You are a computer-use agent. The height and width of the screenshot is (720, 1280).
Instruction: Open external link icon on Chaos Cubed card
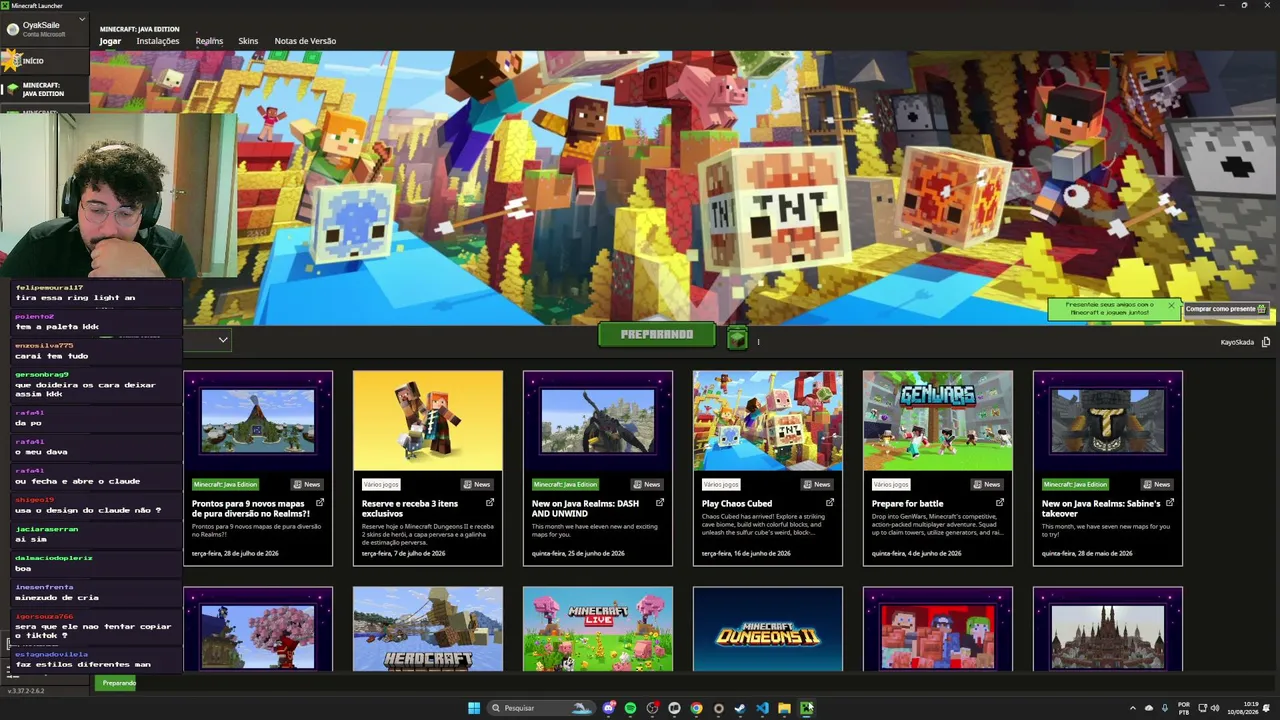pos(830,503)
